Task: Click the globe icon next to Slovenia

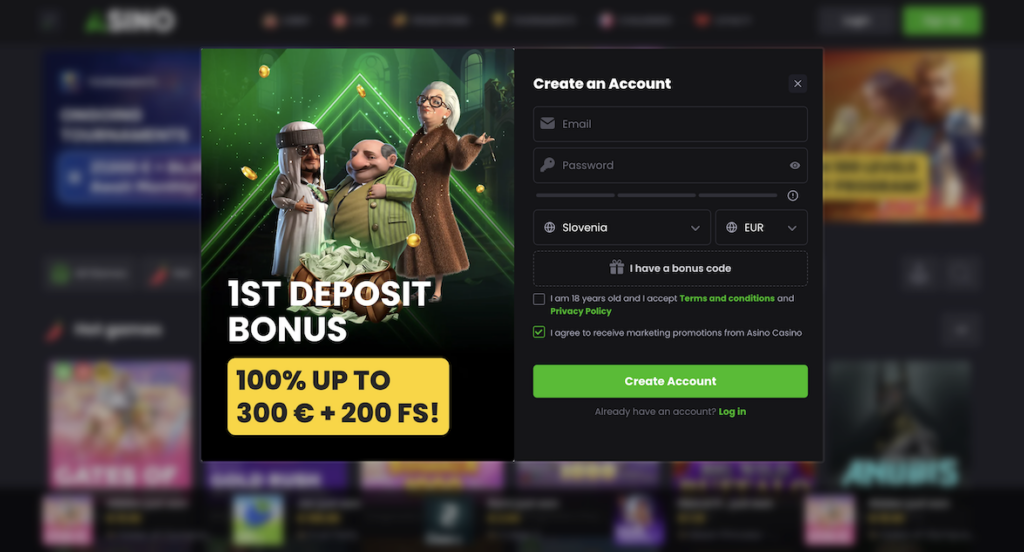Action: coord(549,227)
